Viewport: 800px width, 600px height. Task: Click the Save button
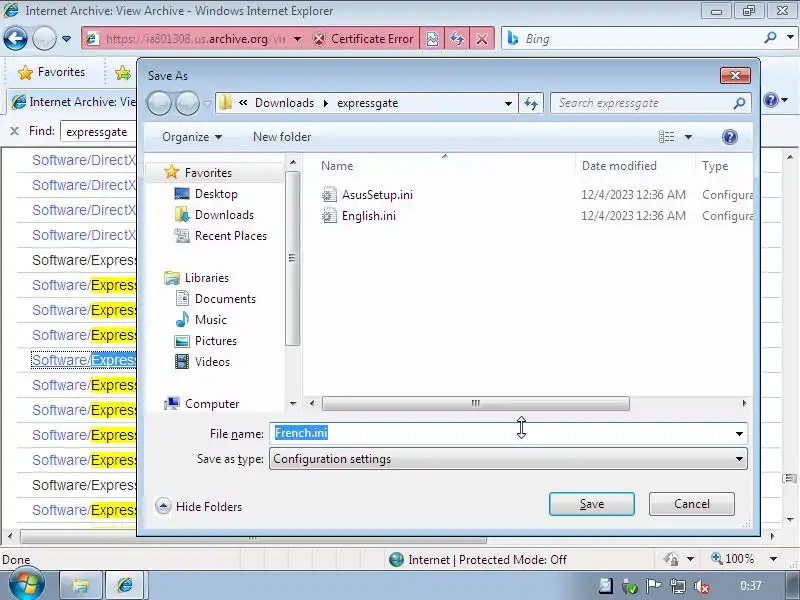coord(591,504)
